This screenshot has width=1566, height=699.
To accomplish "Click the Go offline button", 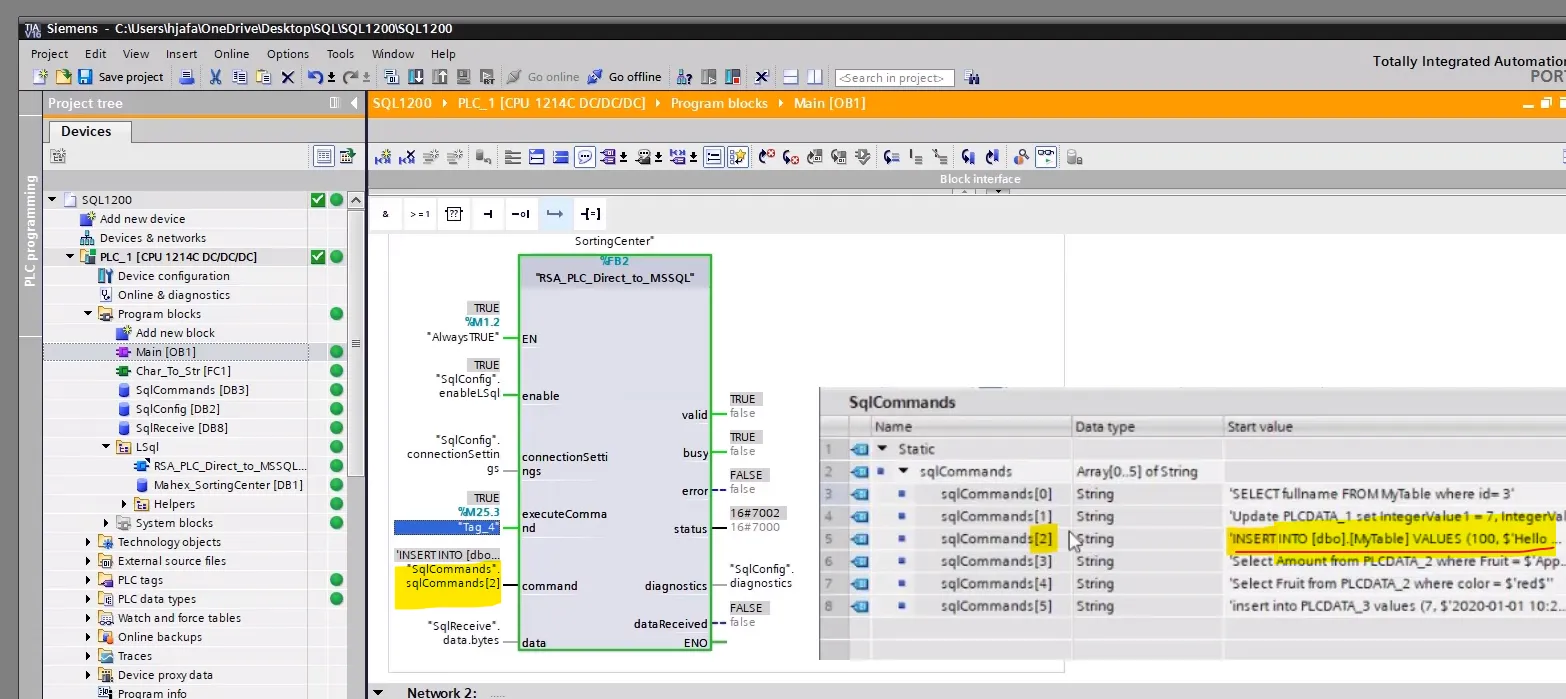I will point(624,77).
